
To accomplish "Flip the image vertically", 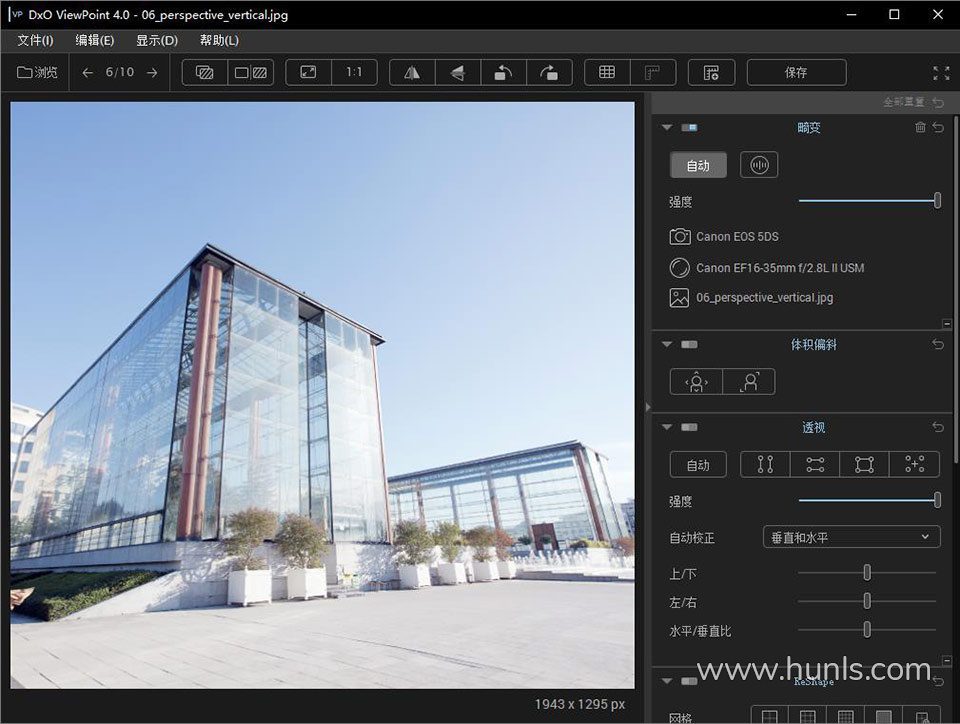I will [x=458, y=72].
